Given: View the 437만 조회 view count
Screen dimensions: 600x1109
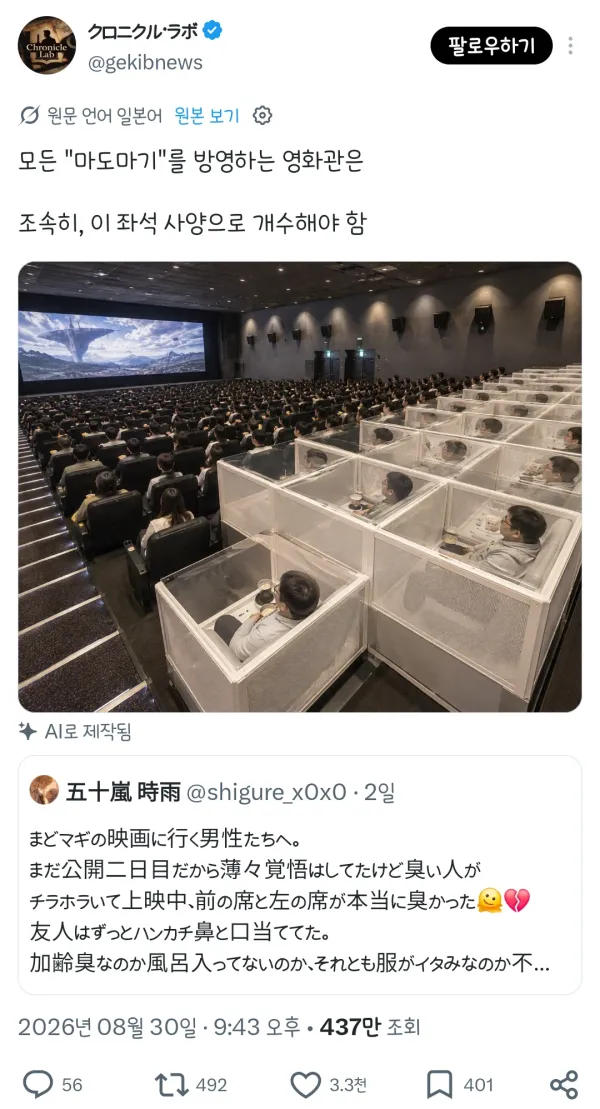Looking at the screenshot, I should pos(370,1026).
